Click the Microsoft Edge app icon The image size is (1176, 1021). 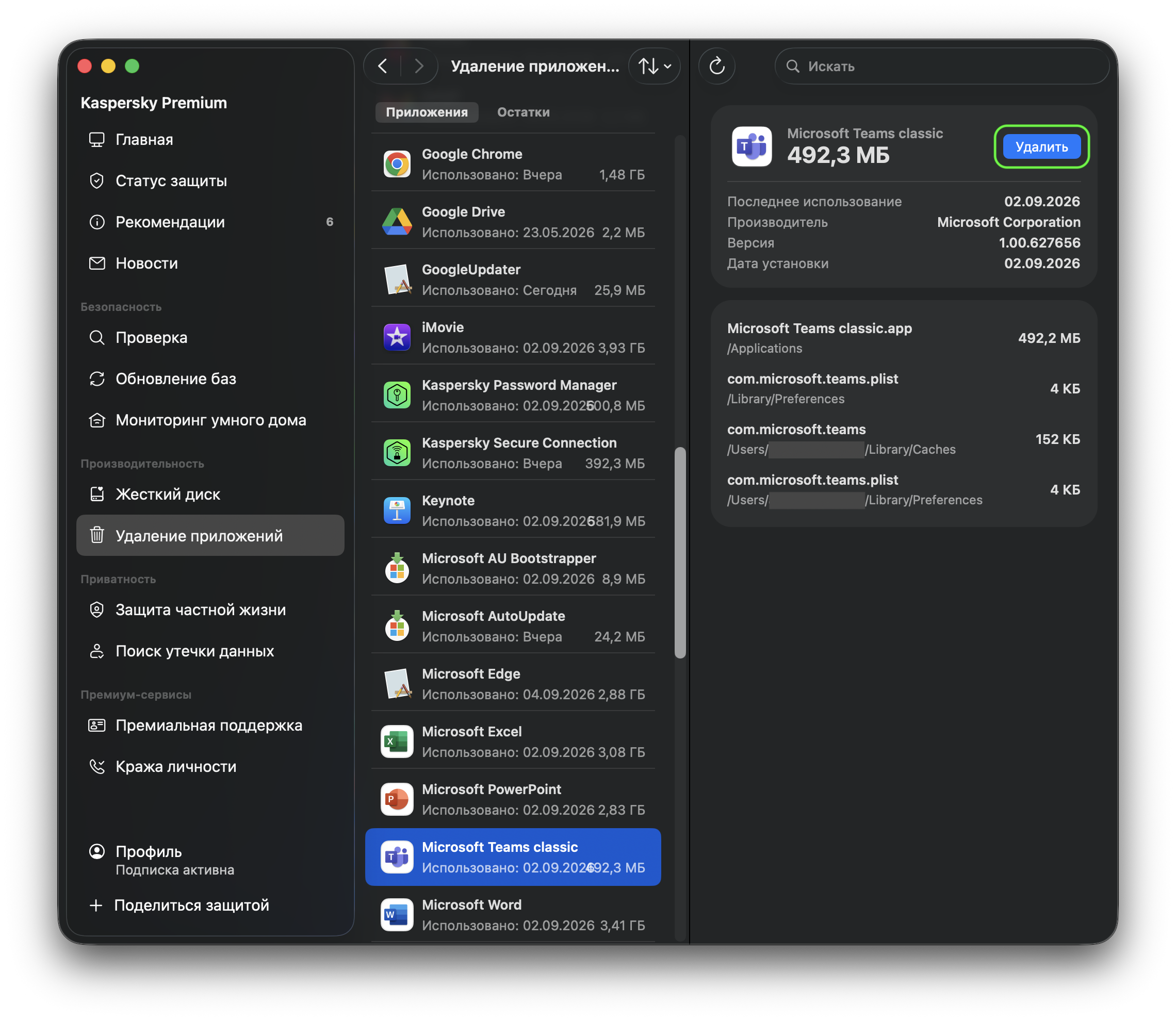coord(397,684)
